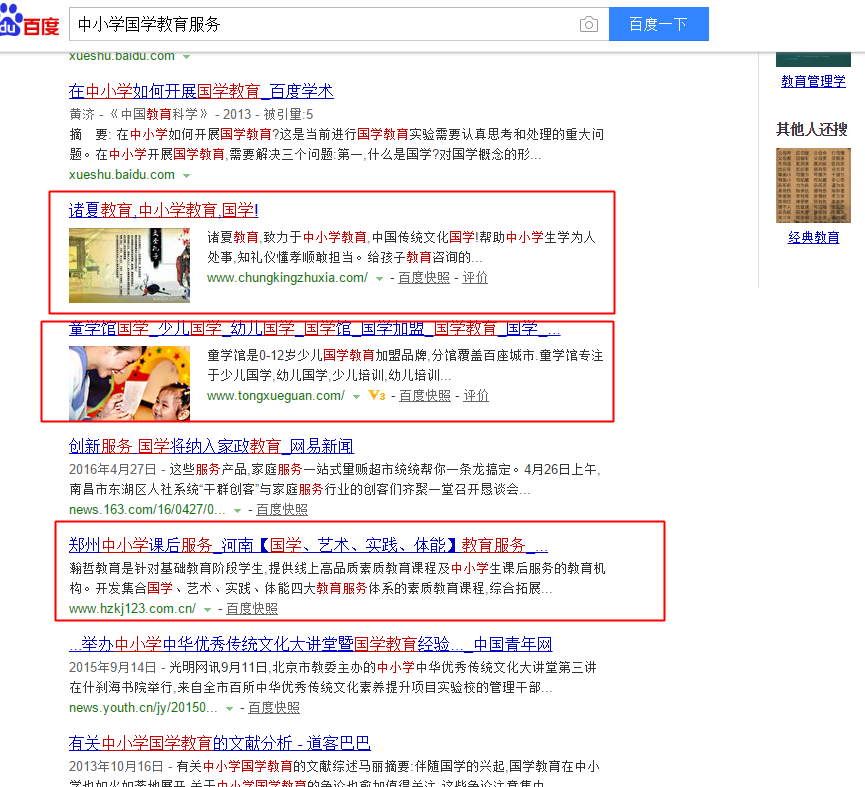865x787 pixels.
Task: Click news.163.com/16/0427/0... URL text
Action: pyautogui.click(x=147, y=510)
